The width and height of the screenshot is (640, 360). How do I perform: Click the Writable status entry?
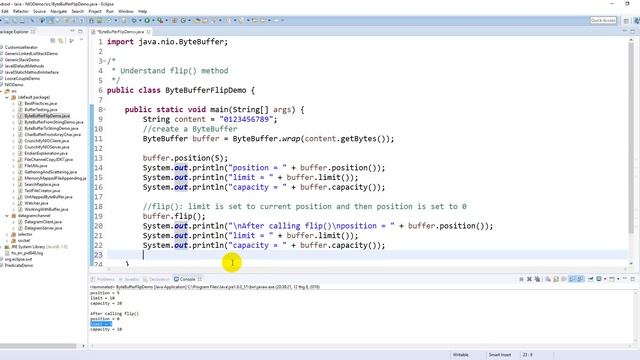[461, 355]
